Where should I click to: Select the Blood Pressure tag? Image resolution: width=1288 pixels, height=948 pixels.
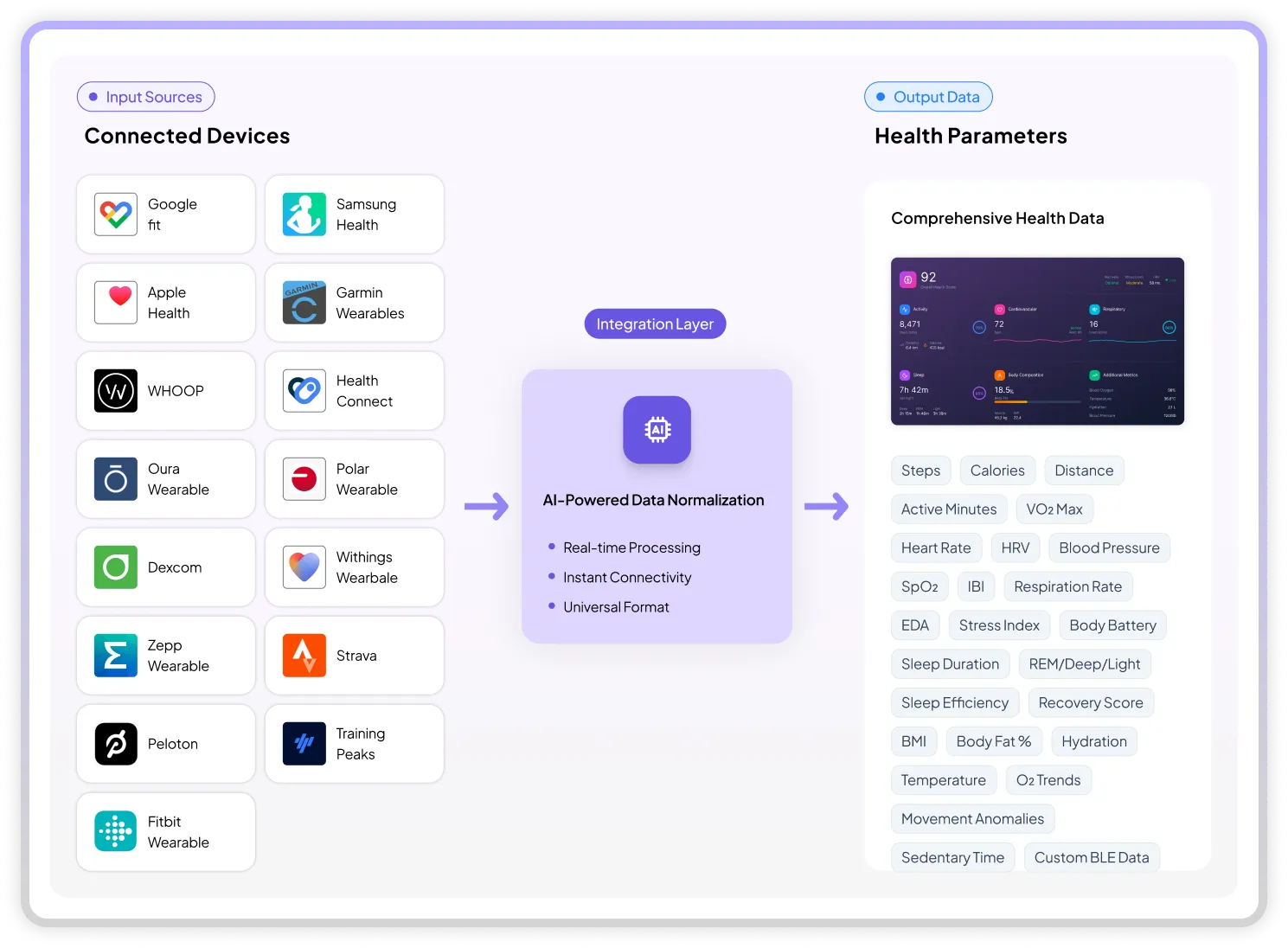pos(1109,548)
